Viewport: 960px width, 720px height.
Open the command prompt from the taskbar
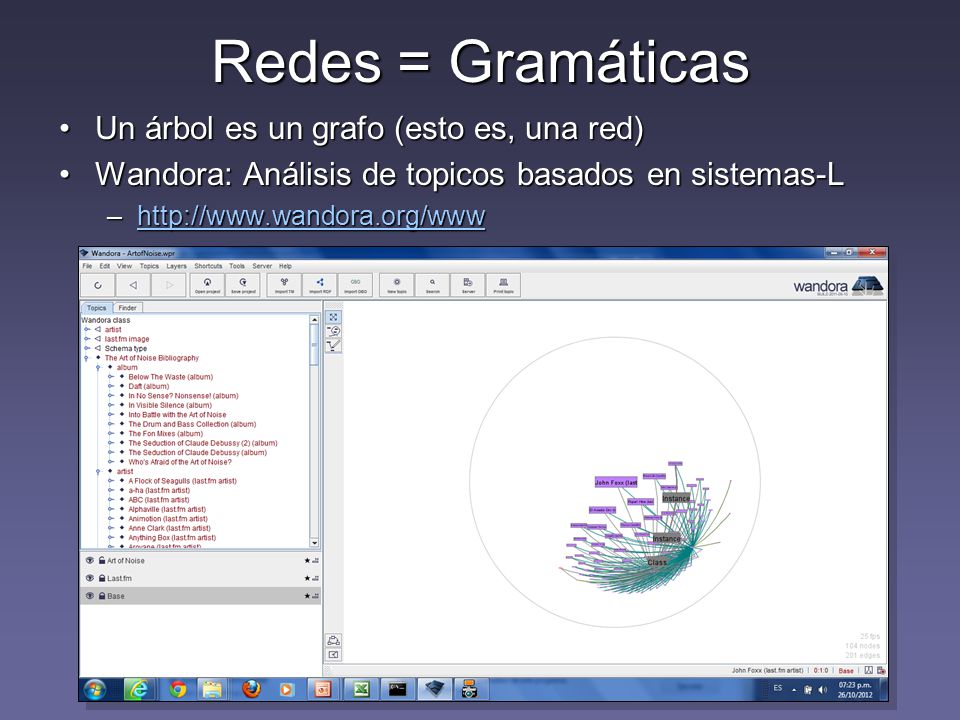click(x=398, y=690)
